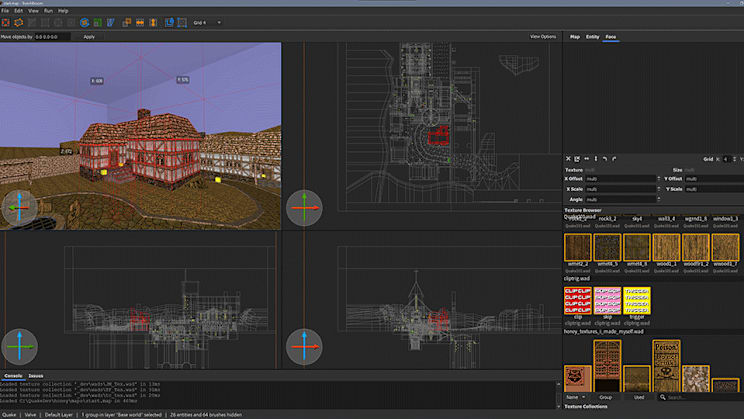The image size is (744, 419).
Task: Toggle the Used textures filter
Action: (639, 397)
